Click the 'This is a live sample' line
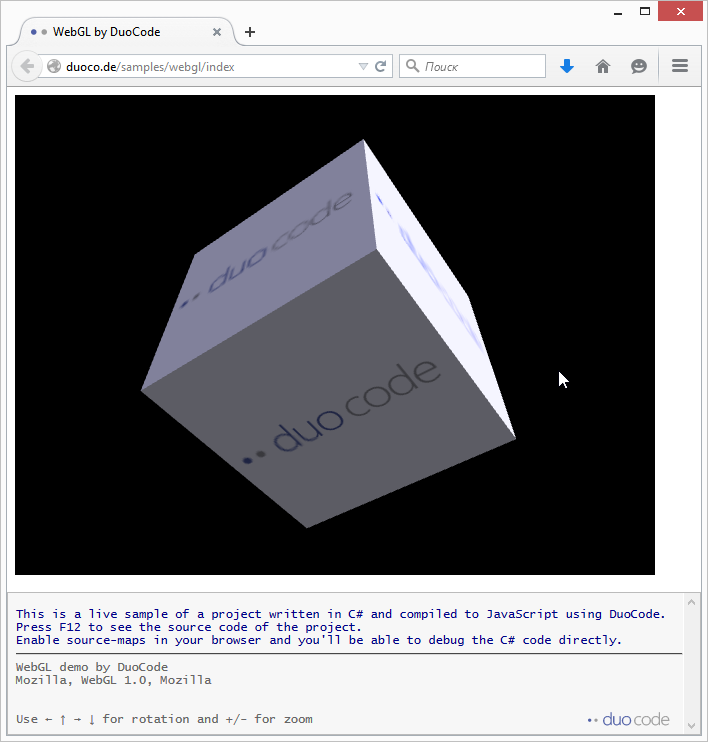 341,614
